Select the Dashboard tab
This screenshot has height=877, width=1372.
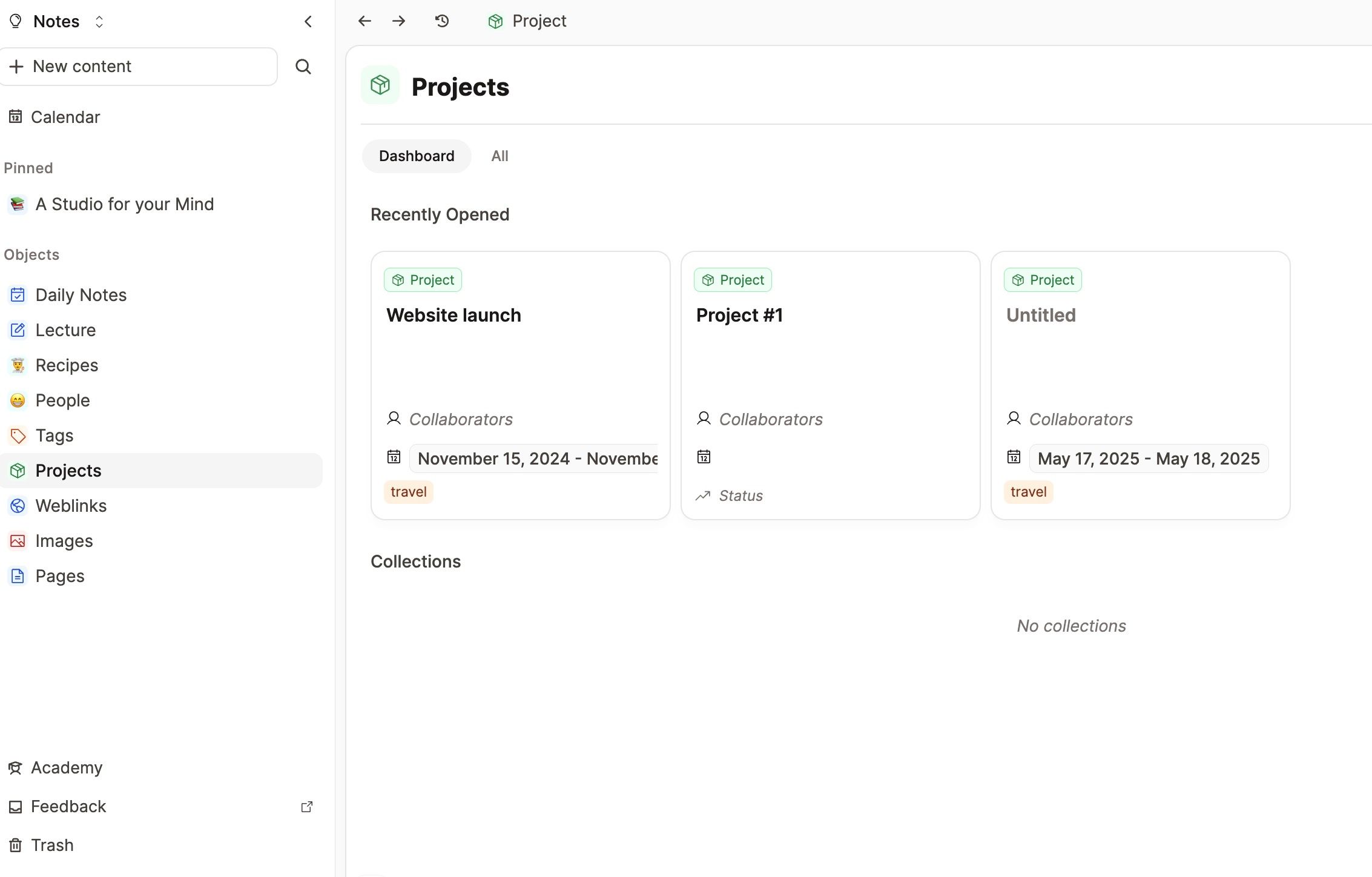click(417, 156)
